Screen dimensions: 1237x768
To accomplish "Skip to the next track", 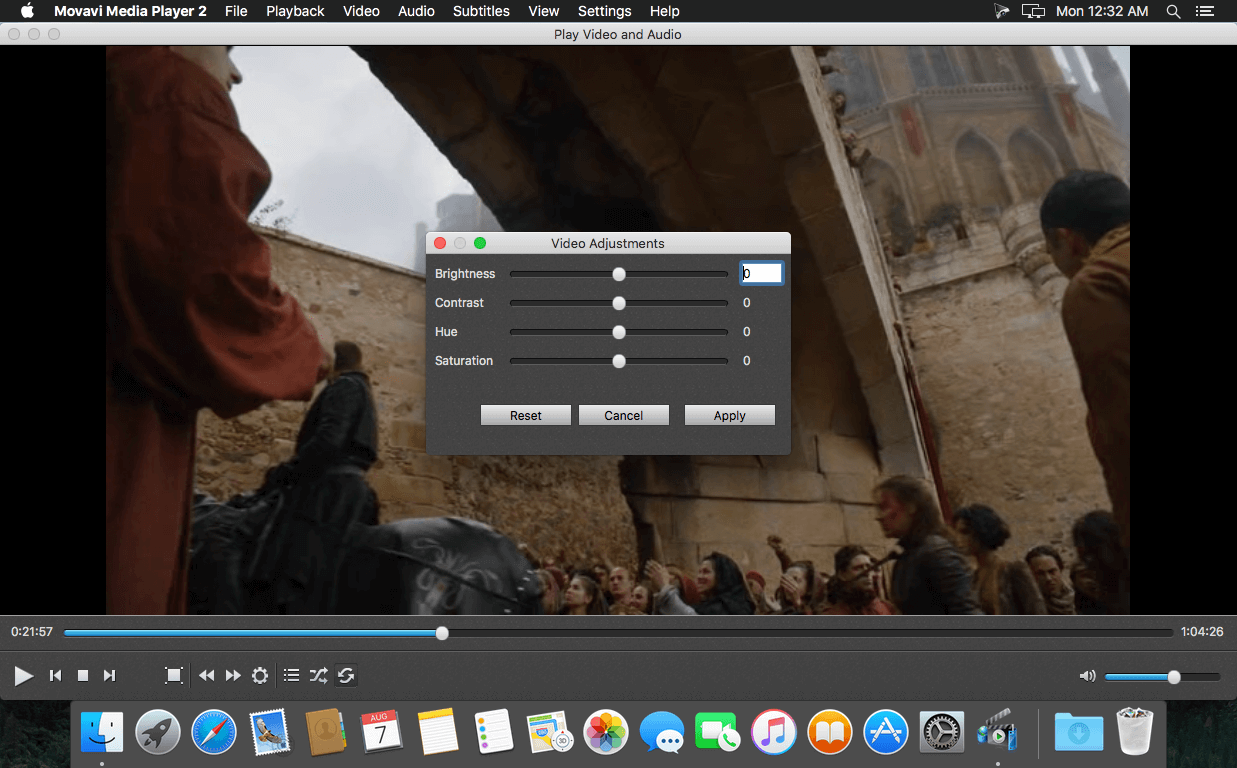I will click(x=110, y=676).
